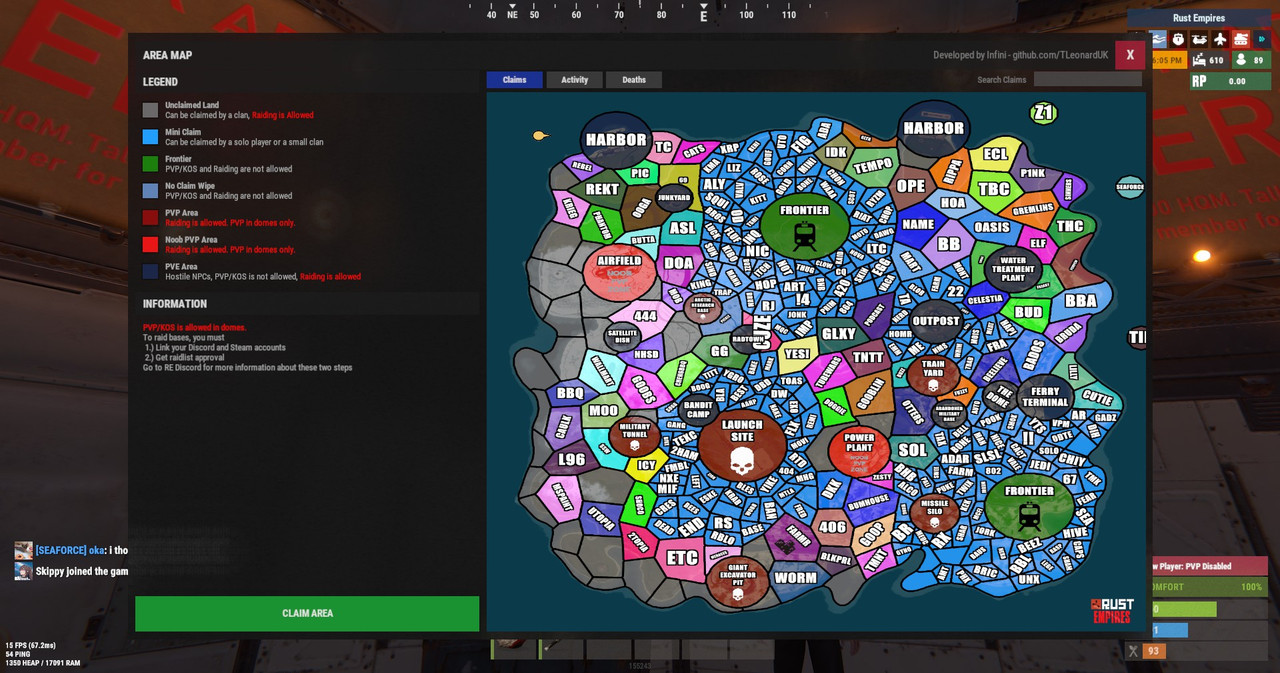Select the Train Yard skull monument
1280x673 pixels.
(933, 375)
